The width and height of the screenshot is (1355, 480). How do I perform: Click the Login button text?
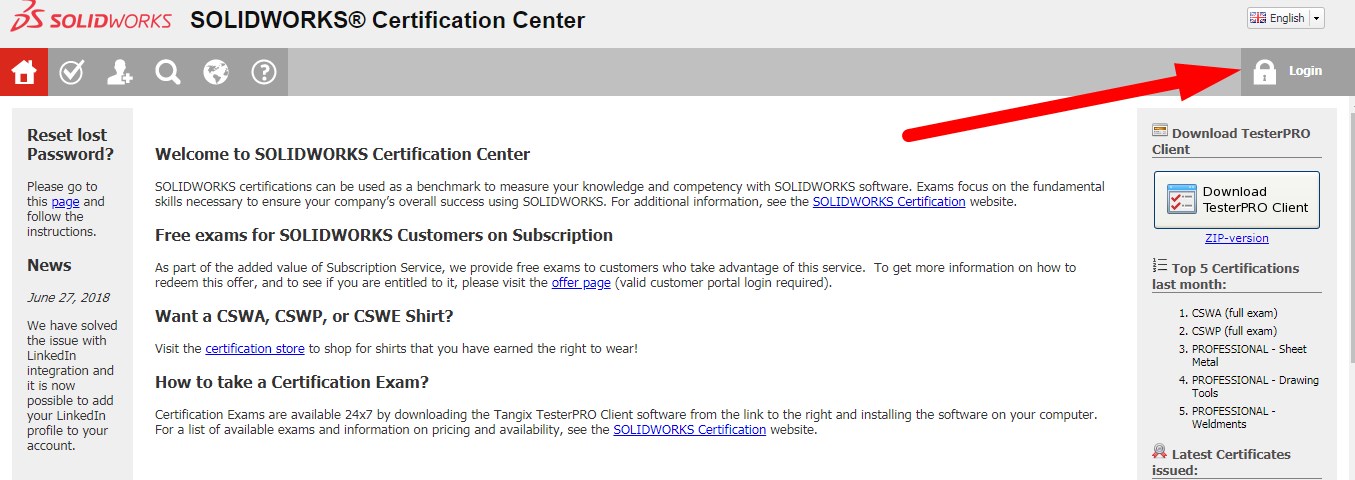(1305, 71)
